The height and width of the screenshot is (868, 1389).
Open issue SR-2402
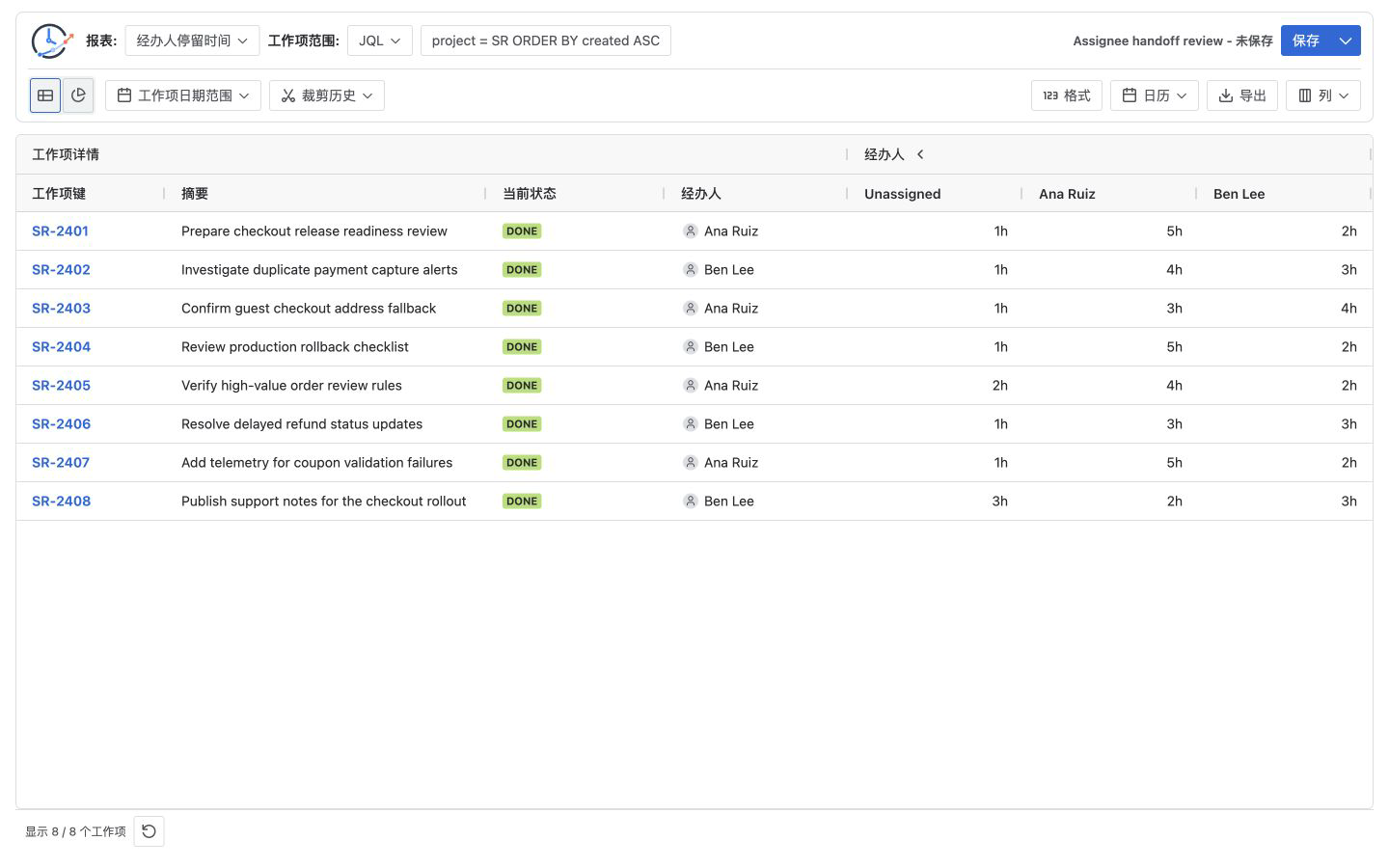pyautogui.click(x=61, y=270)
